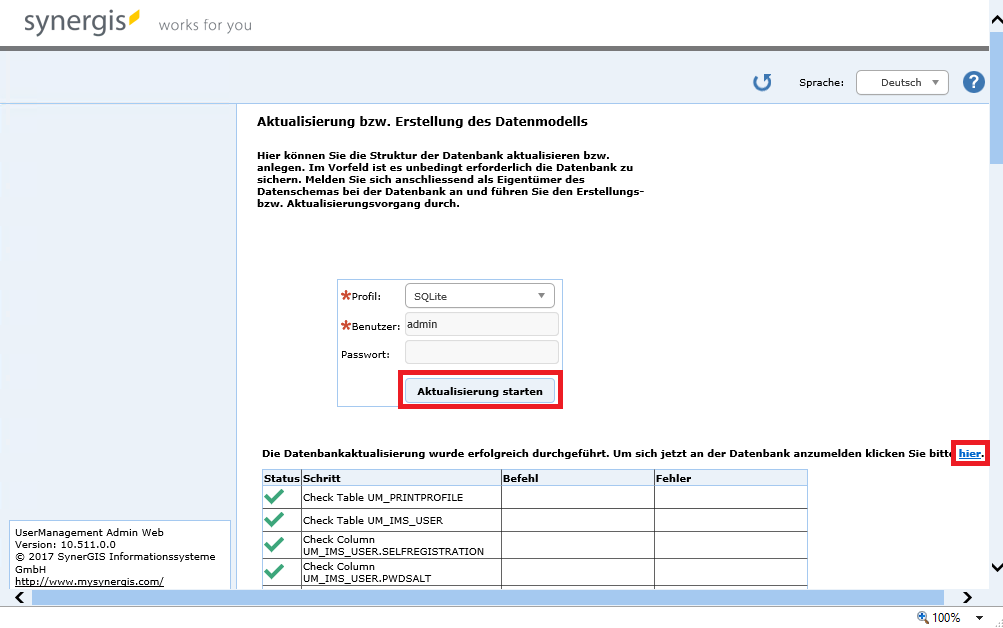Click the hier hyperlink
This screenshot has height=628, width=1003.
click(969, 454)
